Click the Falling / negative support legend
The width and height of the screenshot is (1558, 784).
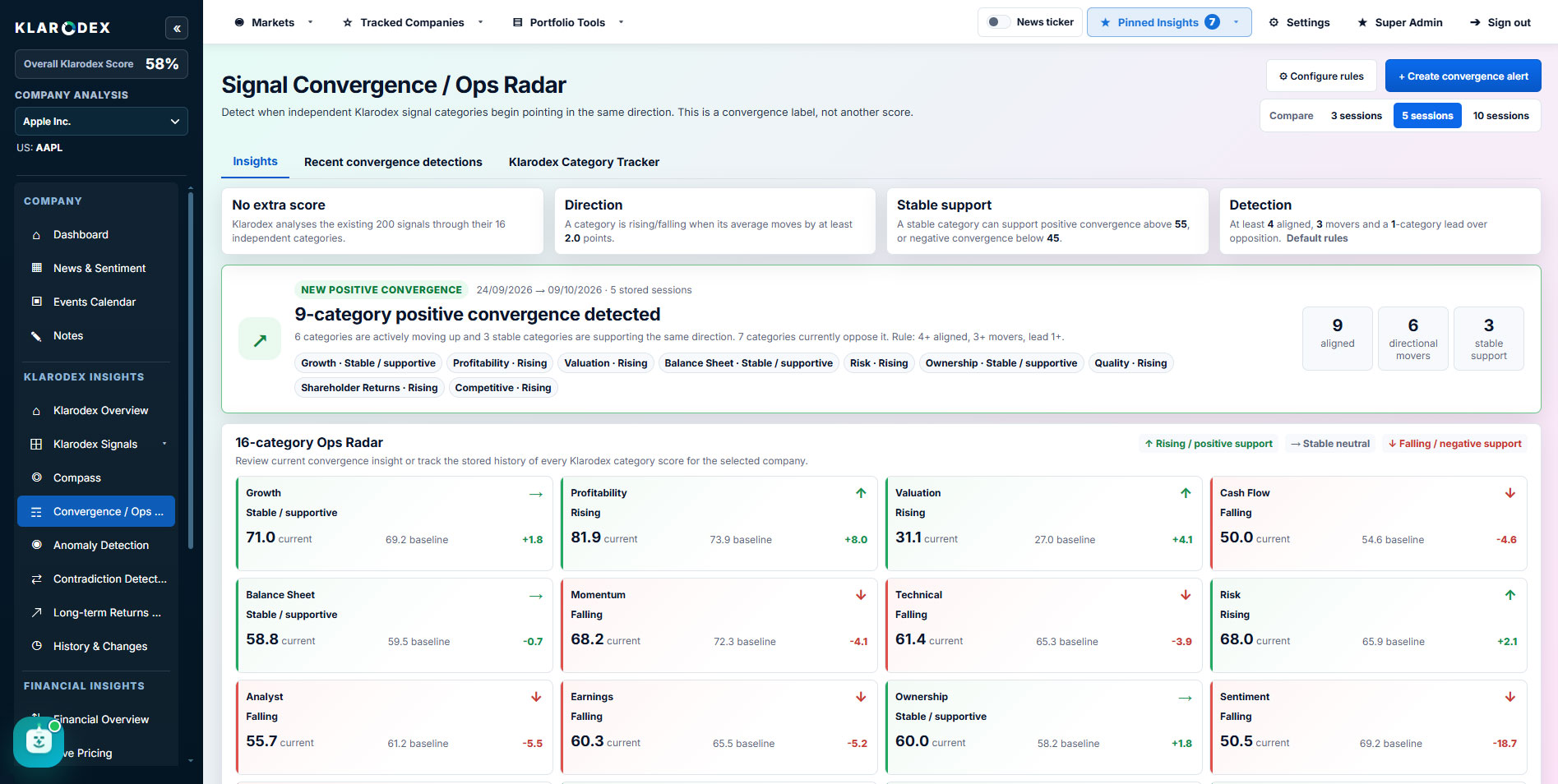[x=1454, y=444]
